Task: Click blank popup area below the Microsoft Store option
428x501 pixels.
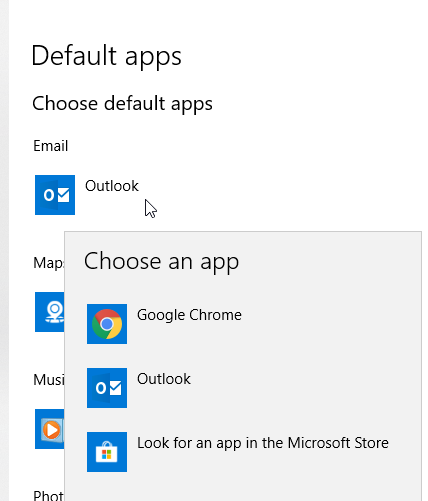Action: click(243, 487)
